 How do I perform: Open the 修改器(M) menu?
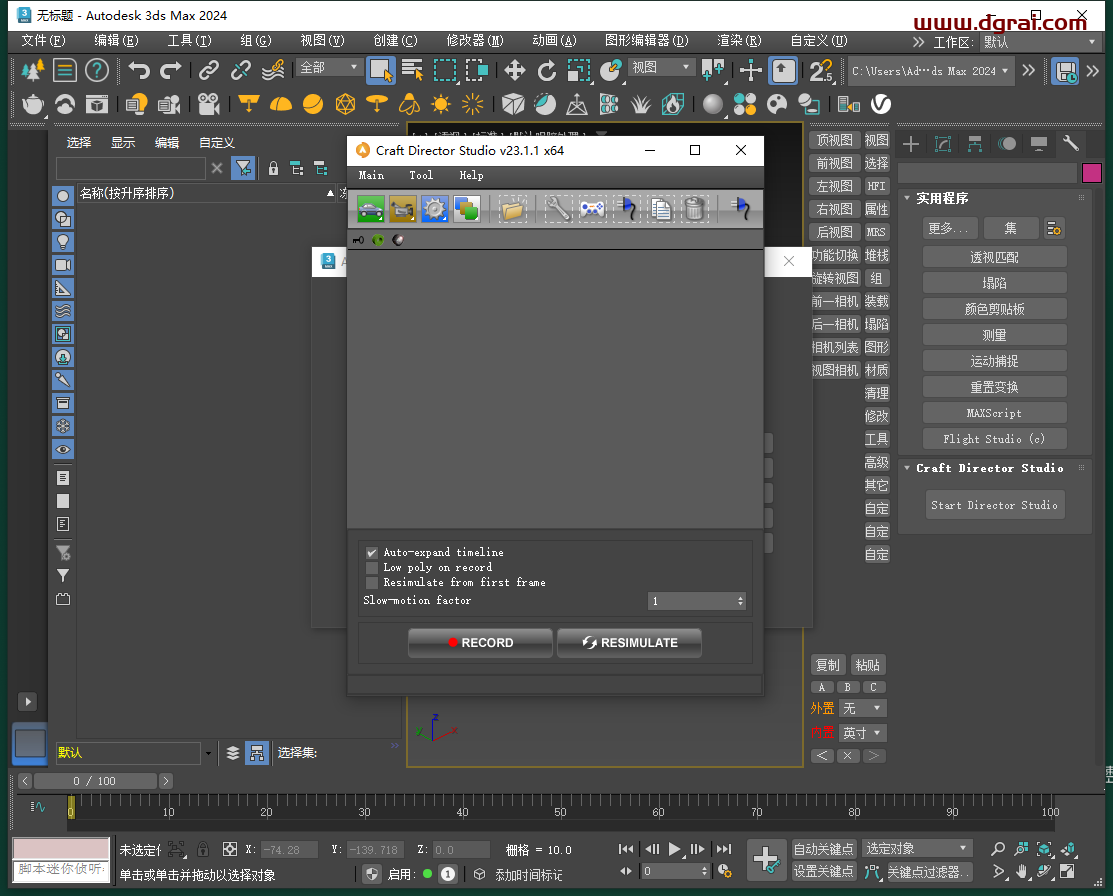475,40
